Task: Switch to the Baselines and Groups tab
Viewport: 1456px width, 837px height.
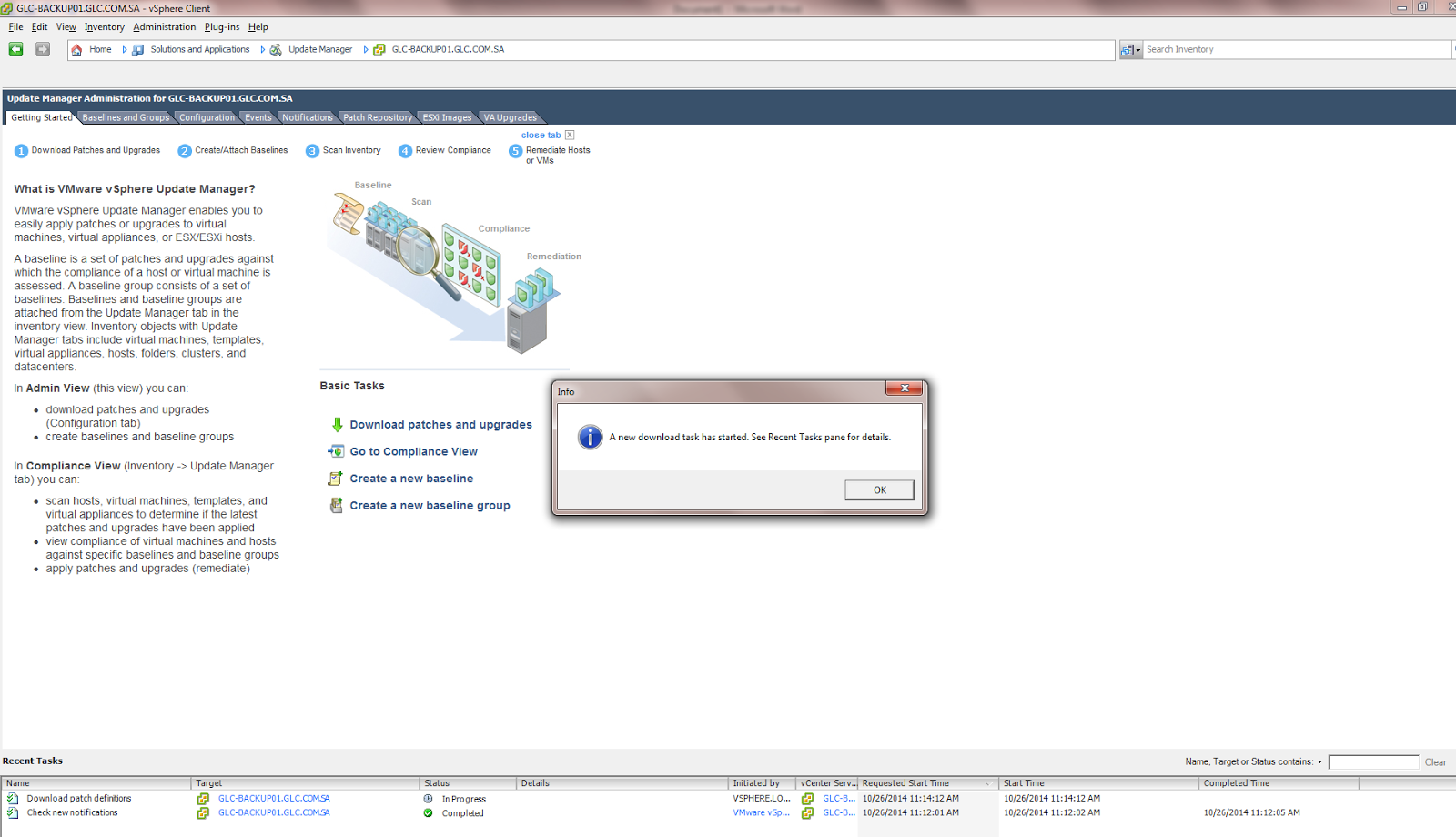Action: point(125,116)
